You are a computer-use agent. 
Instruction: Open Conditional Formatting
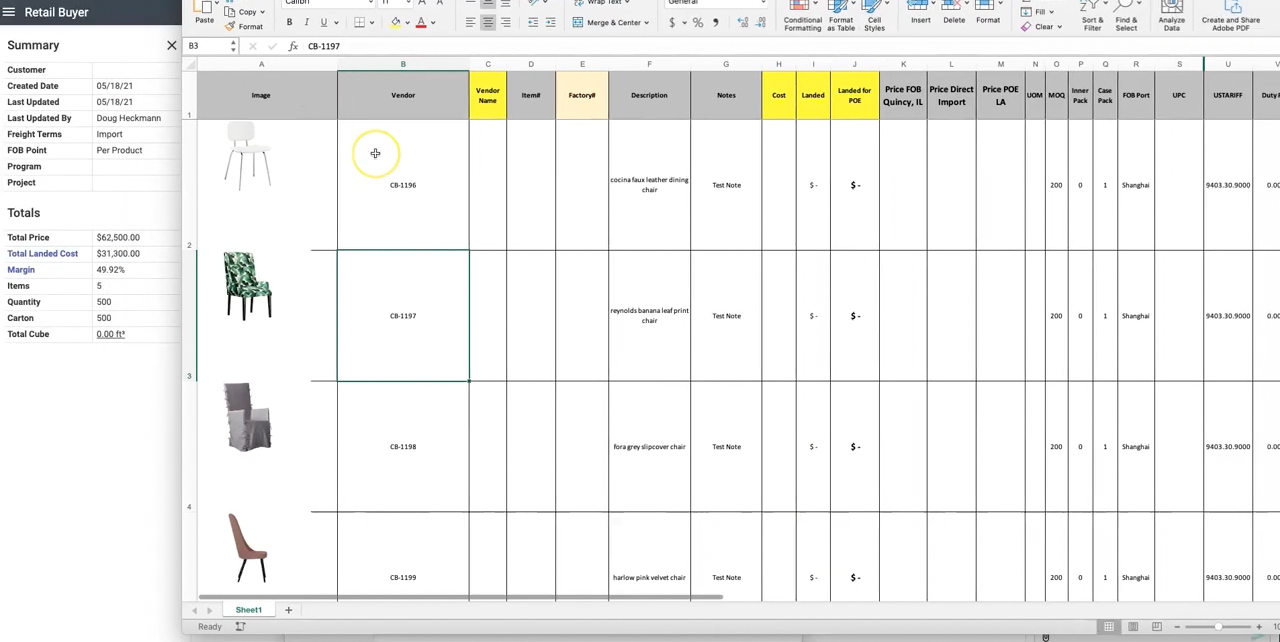pyautogui.click(x=802, y=15)
